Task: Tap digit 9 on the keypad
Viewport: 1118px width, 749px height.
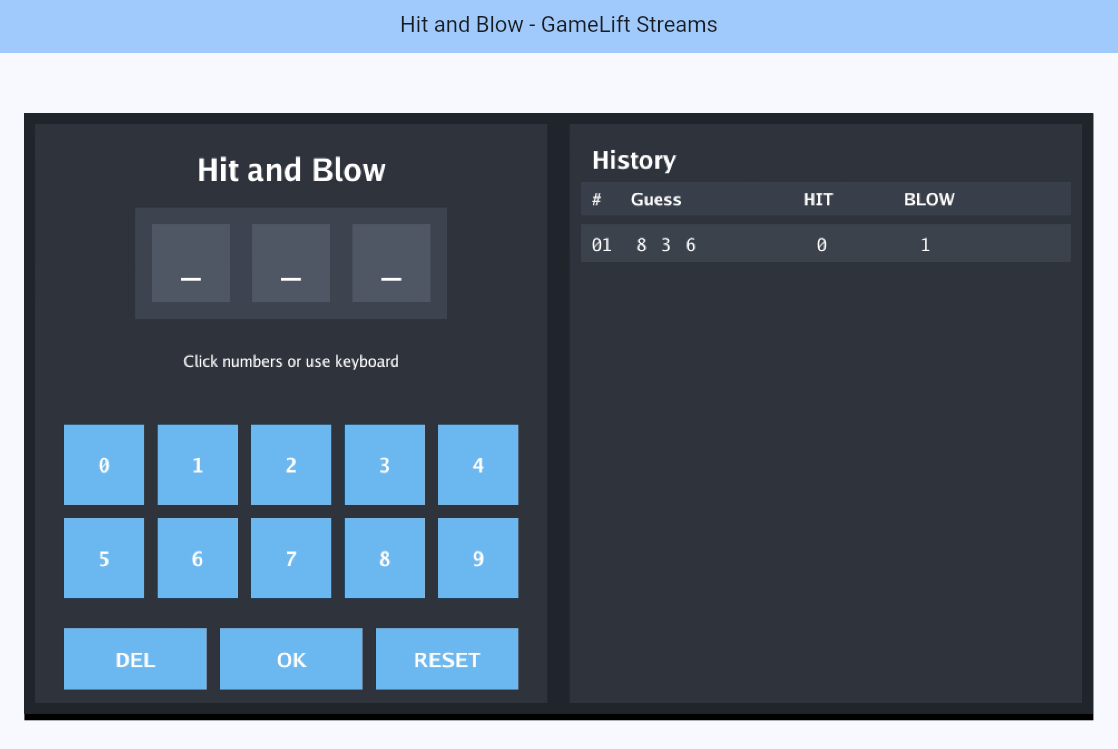Action: (x=478, y=558)
